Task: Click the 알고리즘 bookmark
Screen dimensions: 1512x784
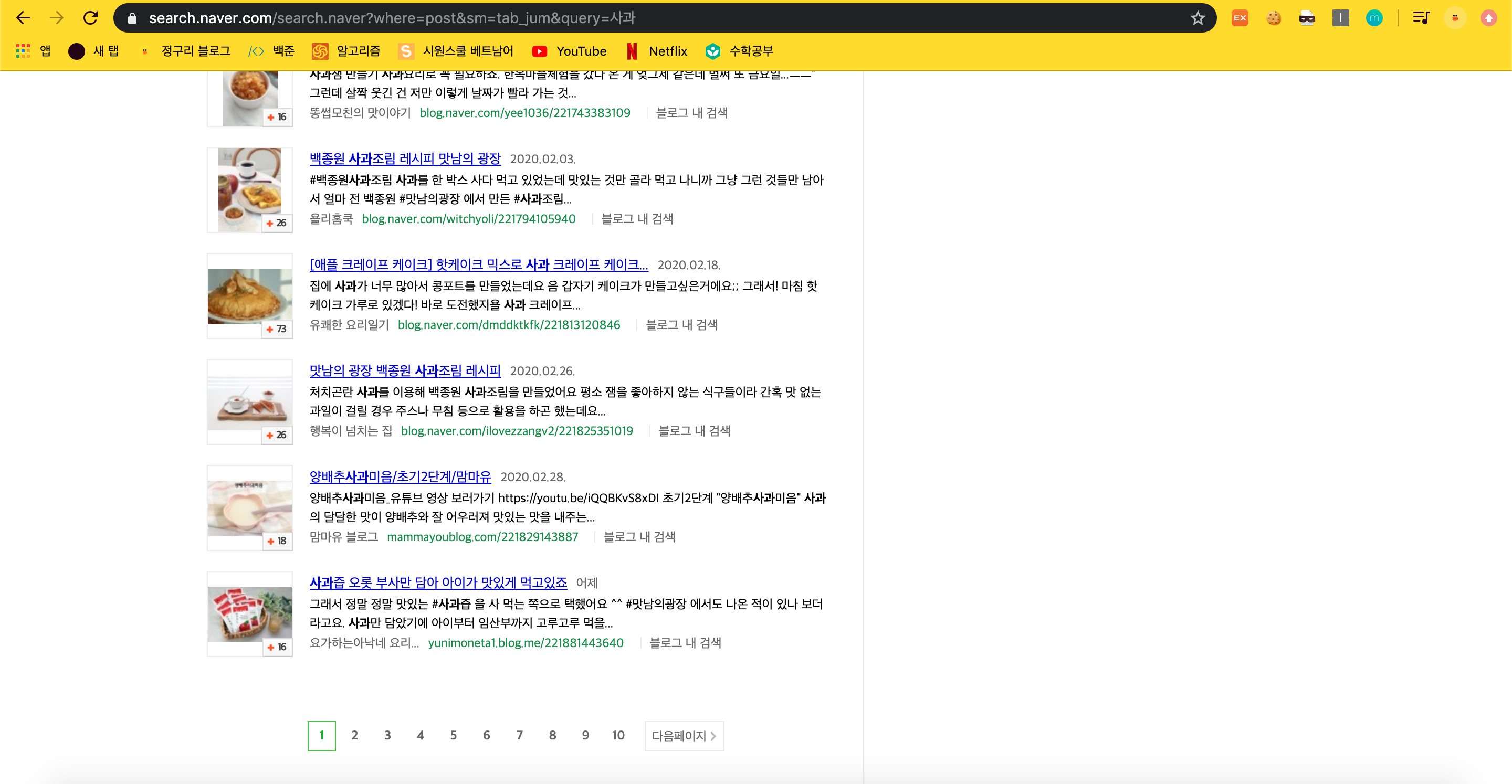Action: pyautogui.click(x=346, y=51)
